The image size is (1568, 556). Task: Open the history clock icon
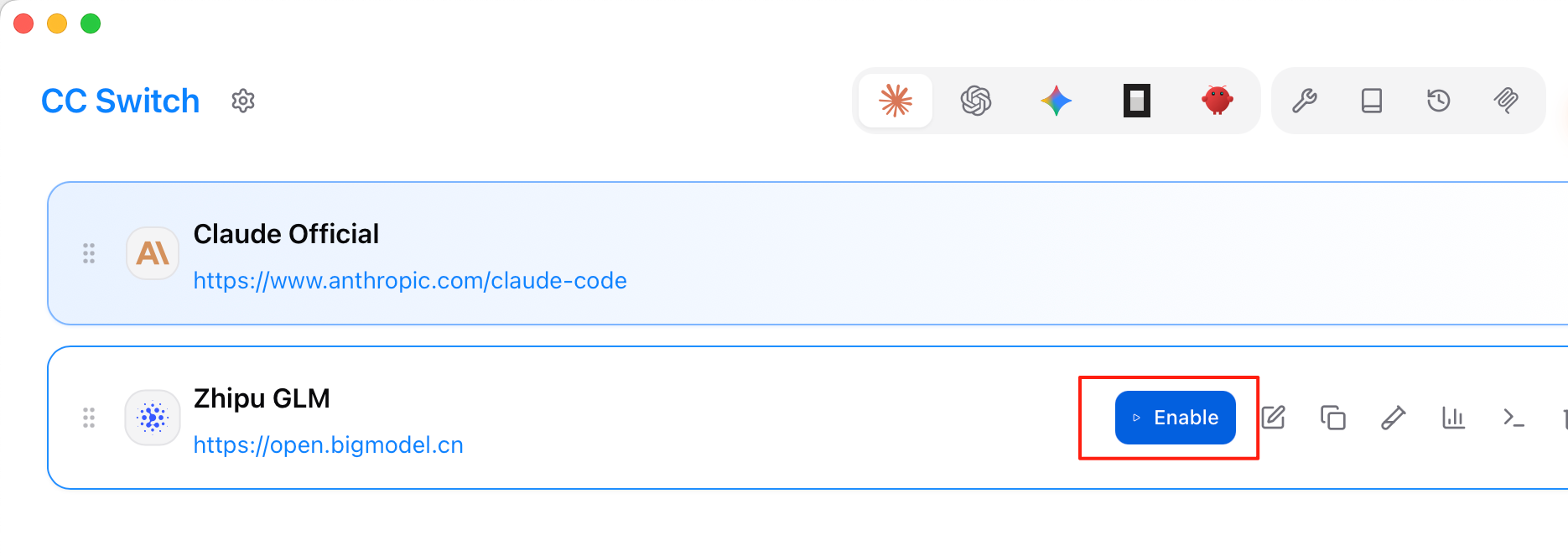click(x=1439, y=101)
